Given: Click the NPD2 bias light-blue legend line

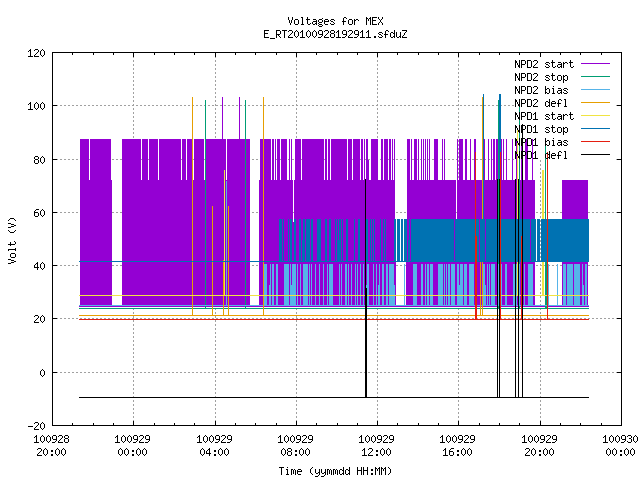Looking at the screenshot, I should (x=595, y=90).
